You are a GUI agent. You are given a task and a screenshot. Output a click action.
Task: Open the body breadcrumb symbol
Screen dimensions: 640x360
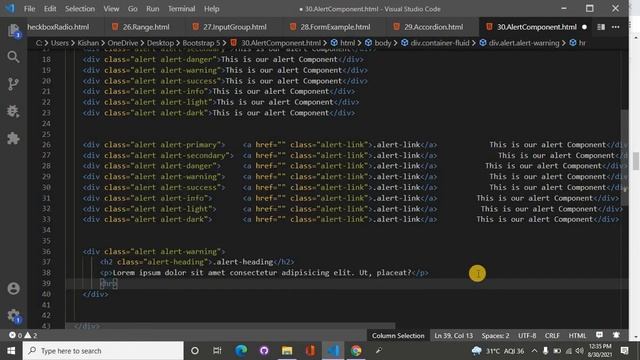coord(378,43)
